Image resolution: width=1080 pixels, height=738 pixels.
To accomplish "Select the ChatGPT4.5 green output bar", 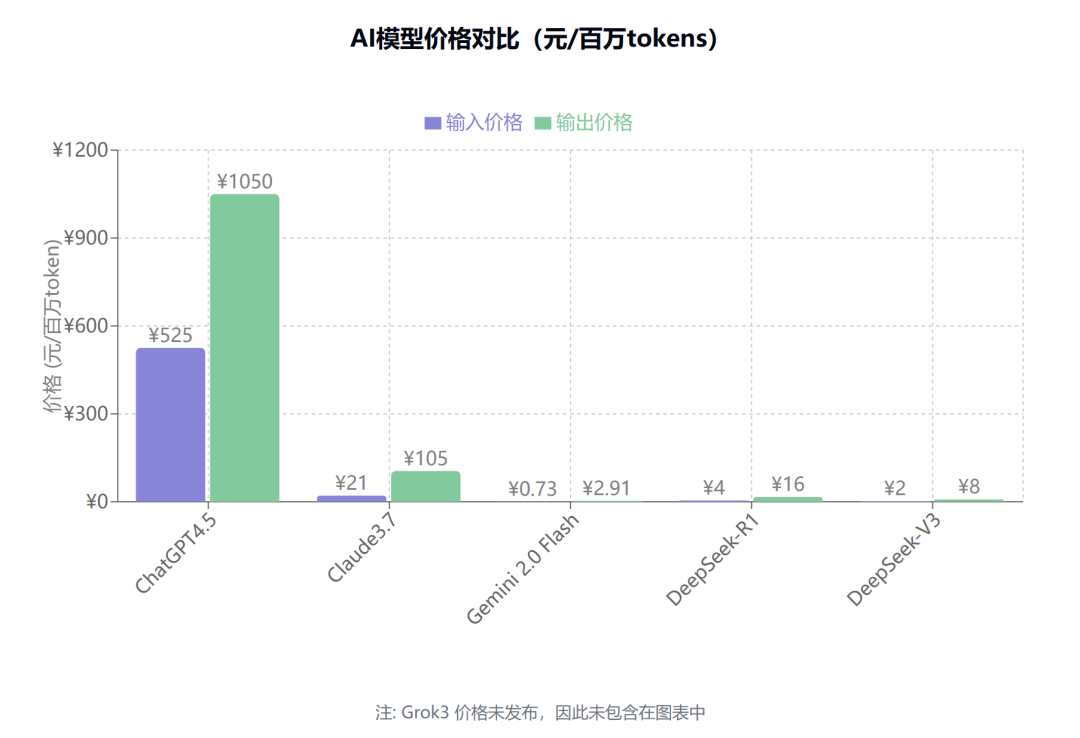I will pos(245,348).
